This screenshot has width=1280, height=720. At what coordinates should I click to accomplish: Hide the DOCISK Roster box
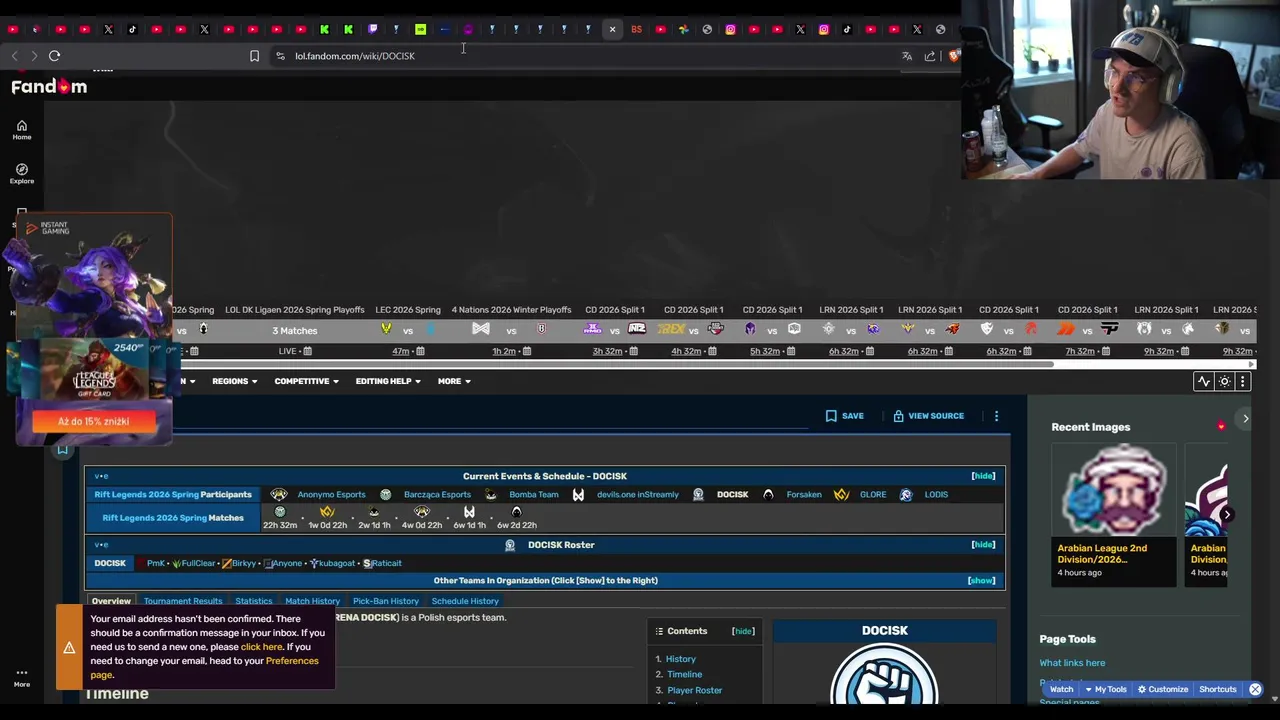[983, 545]
